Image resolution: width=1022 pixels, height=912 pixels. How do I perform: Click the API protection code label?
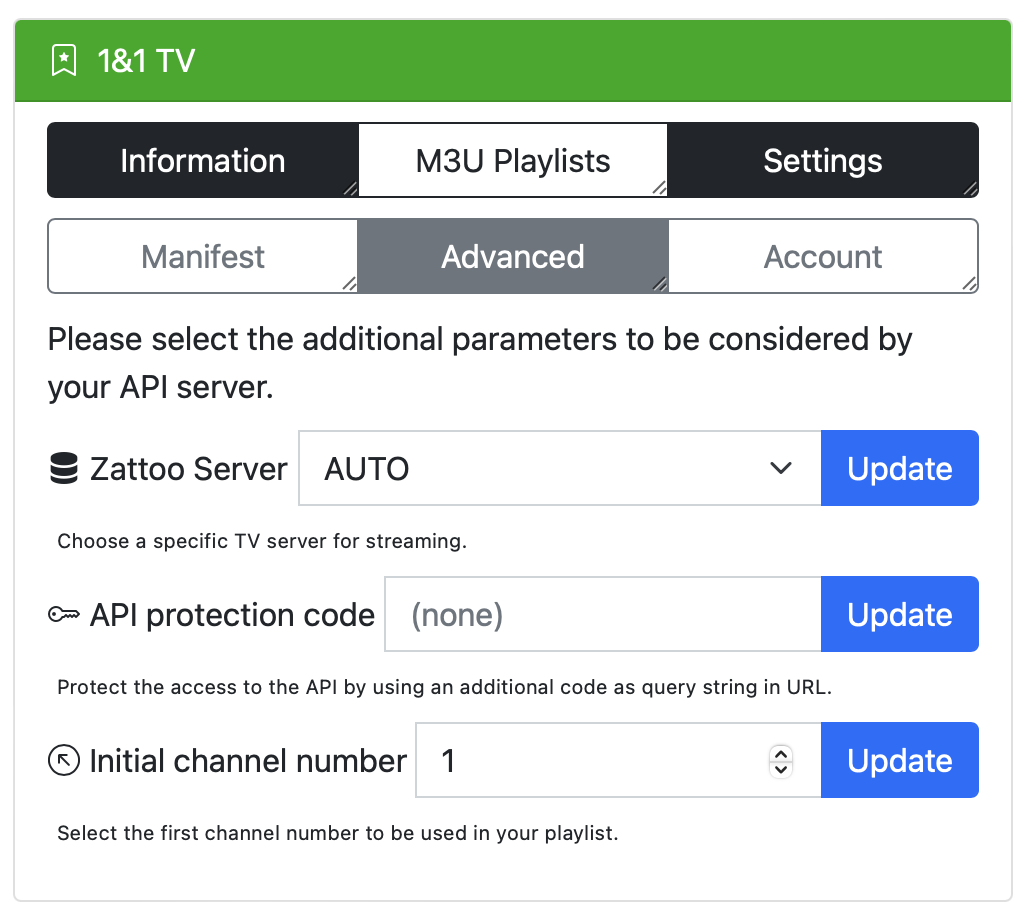[232, 615]
